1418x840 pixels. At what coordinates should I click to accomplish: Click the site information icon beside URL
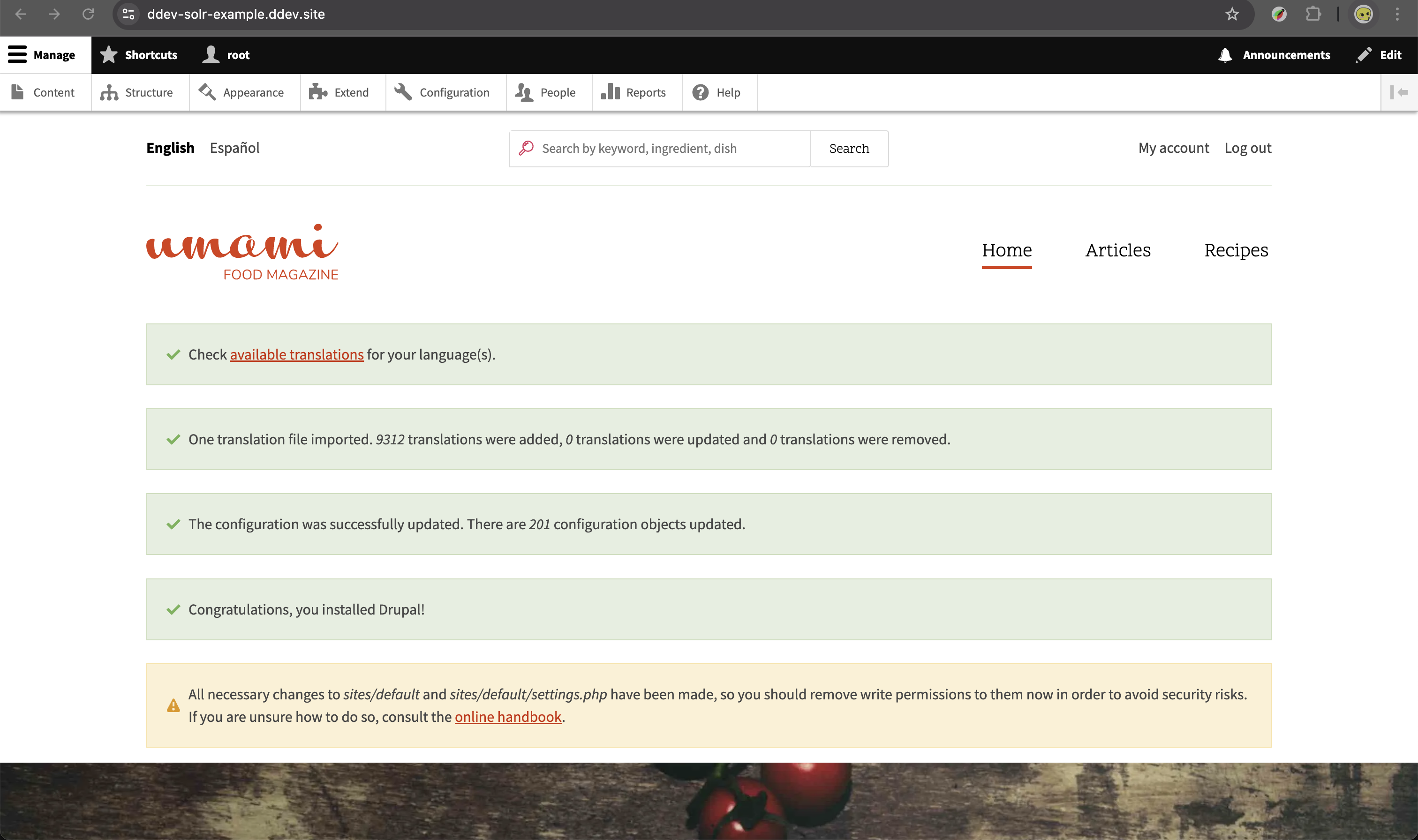tap(128, 14)
